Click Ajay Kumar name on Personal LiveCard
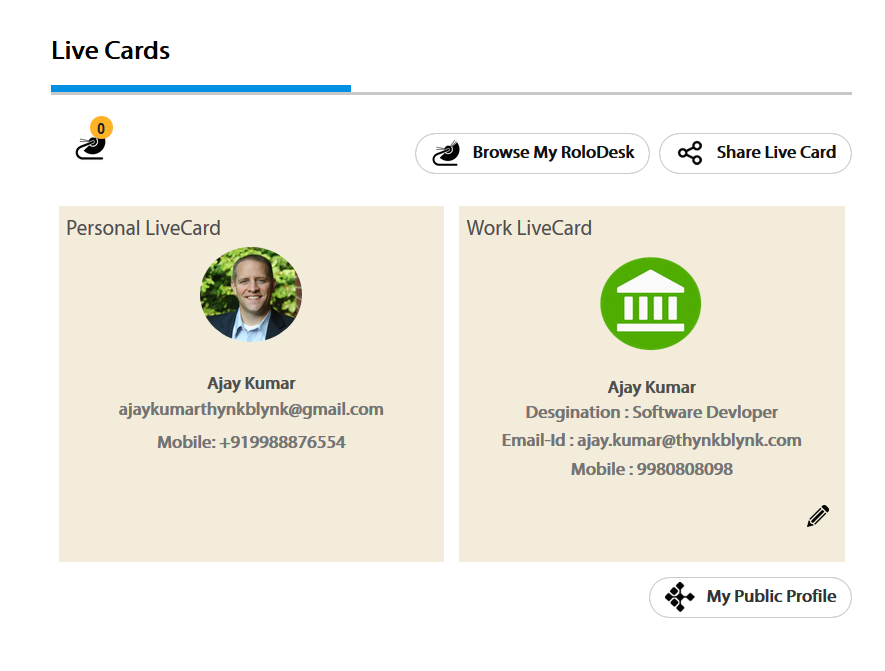885x671 pixels. click(x=251, y=383)
